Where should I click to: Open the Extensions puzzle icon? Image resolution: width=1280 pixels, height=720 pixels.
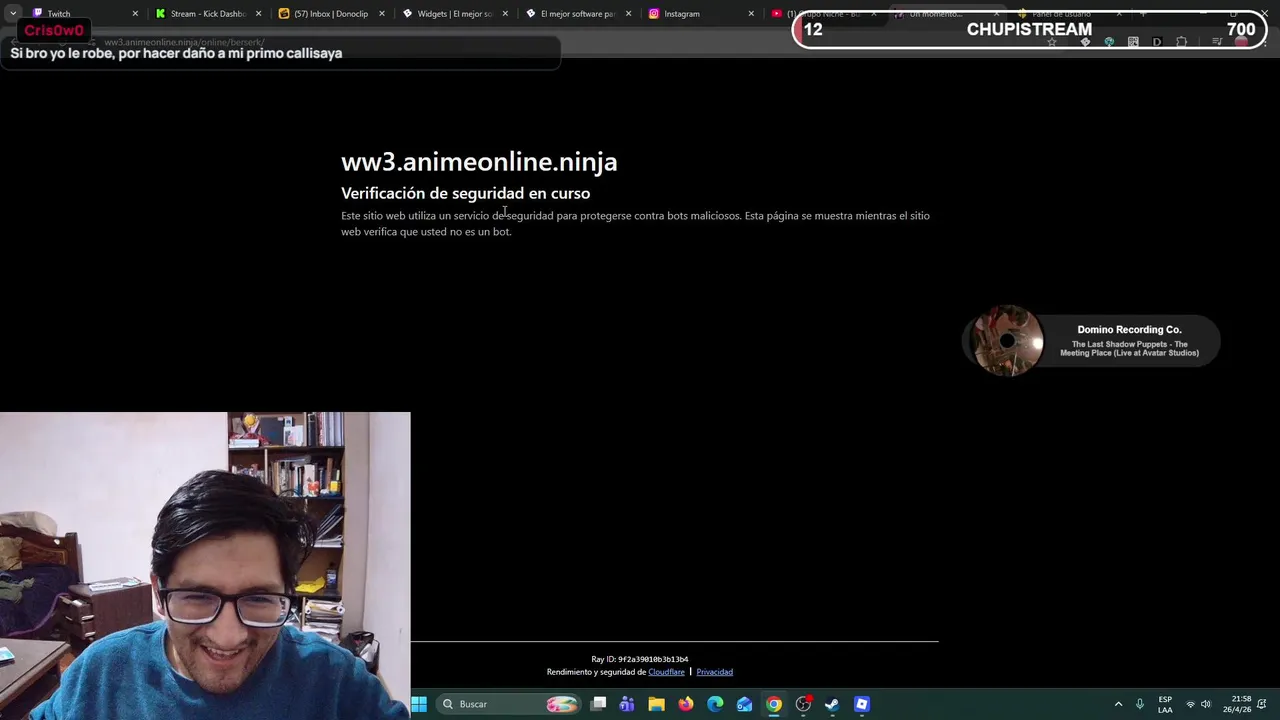point(1182,42)
